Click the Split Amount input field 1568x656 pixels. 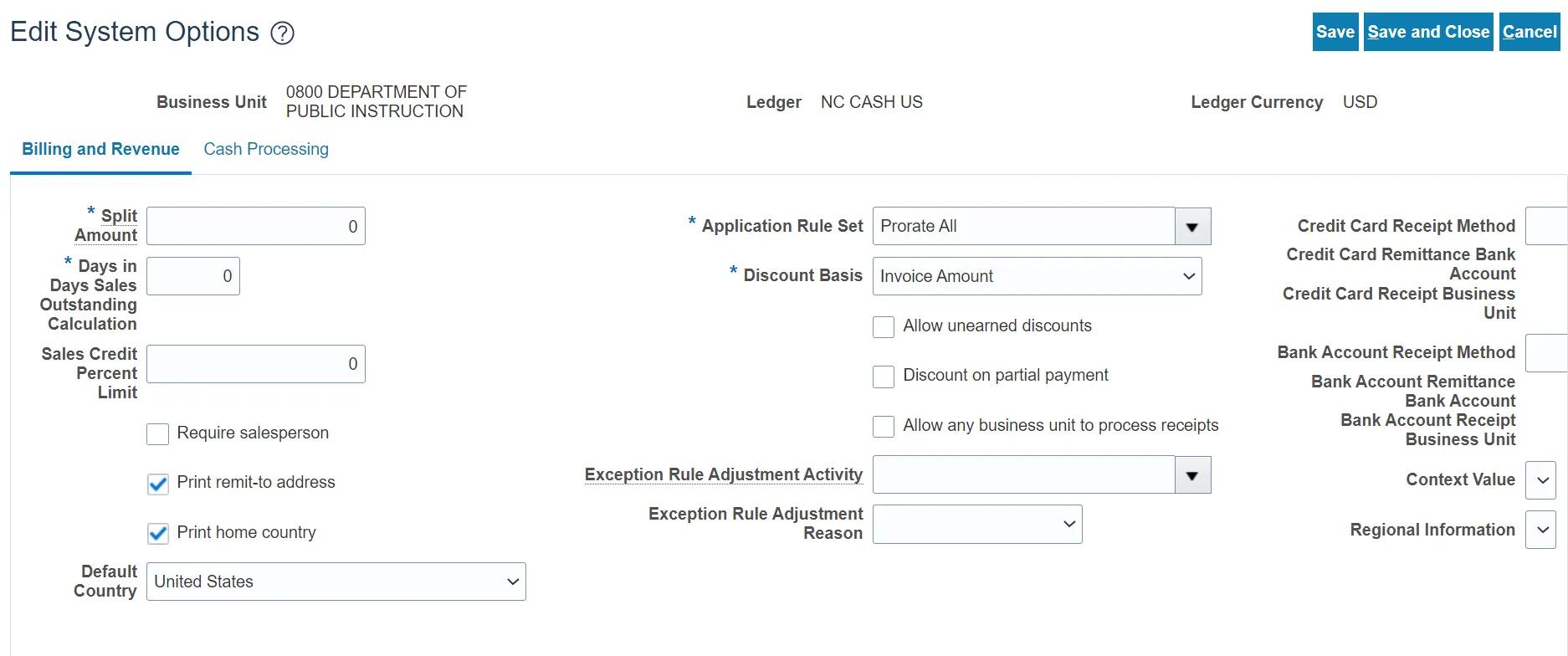(255, 226)
